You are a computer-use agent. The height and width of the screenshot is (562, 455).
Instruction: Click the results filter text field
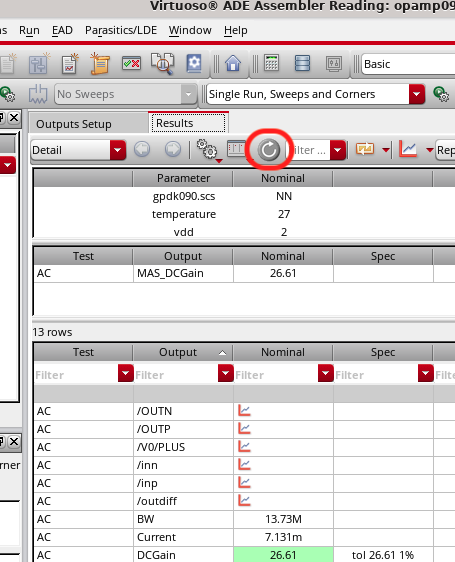[309, 150]
